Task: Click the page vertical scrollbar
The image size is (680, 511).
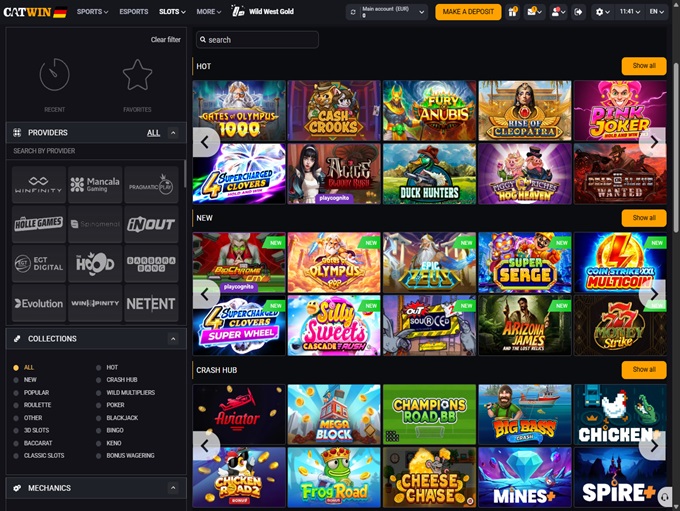Action: (676, 147)
